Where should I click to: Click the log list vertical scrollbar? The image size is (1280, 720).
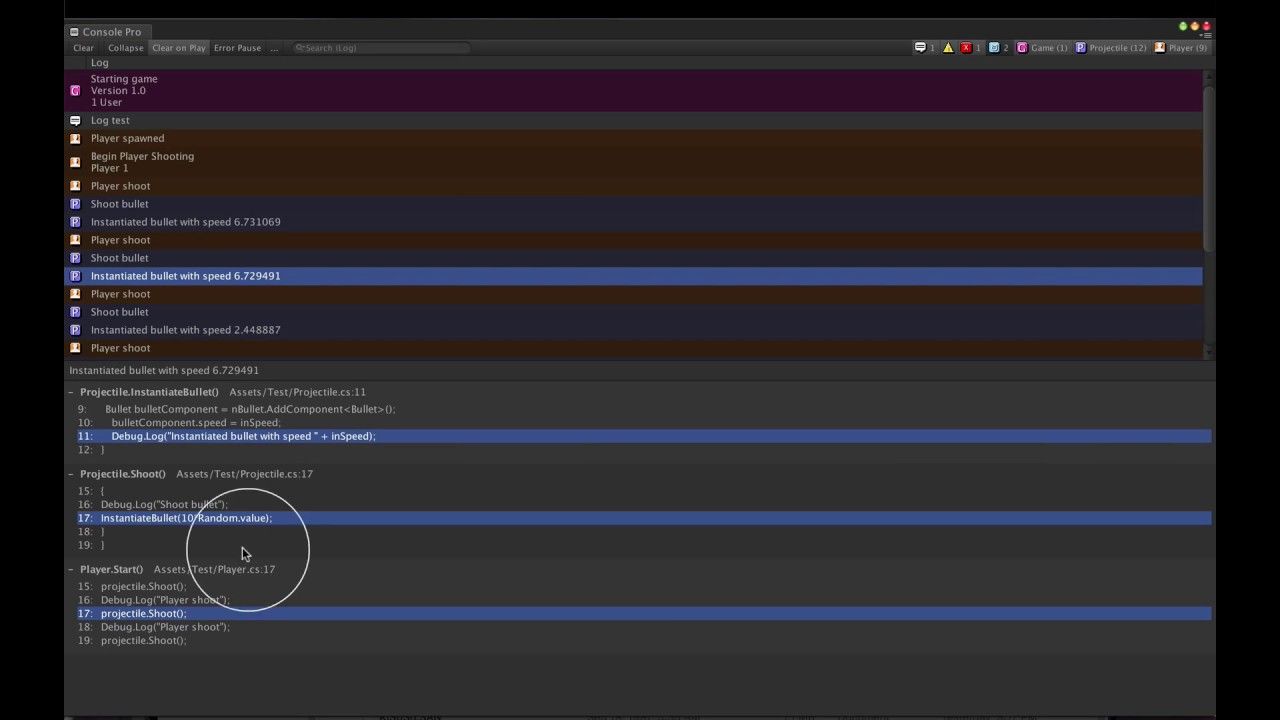click(1209, 168)
